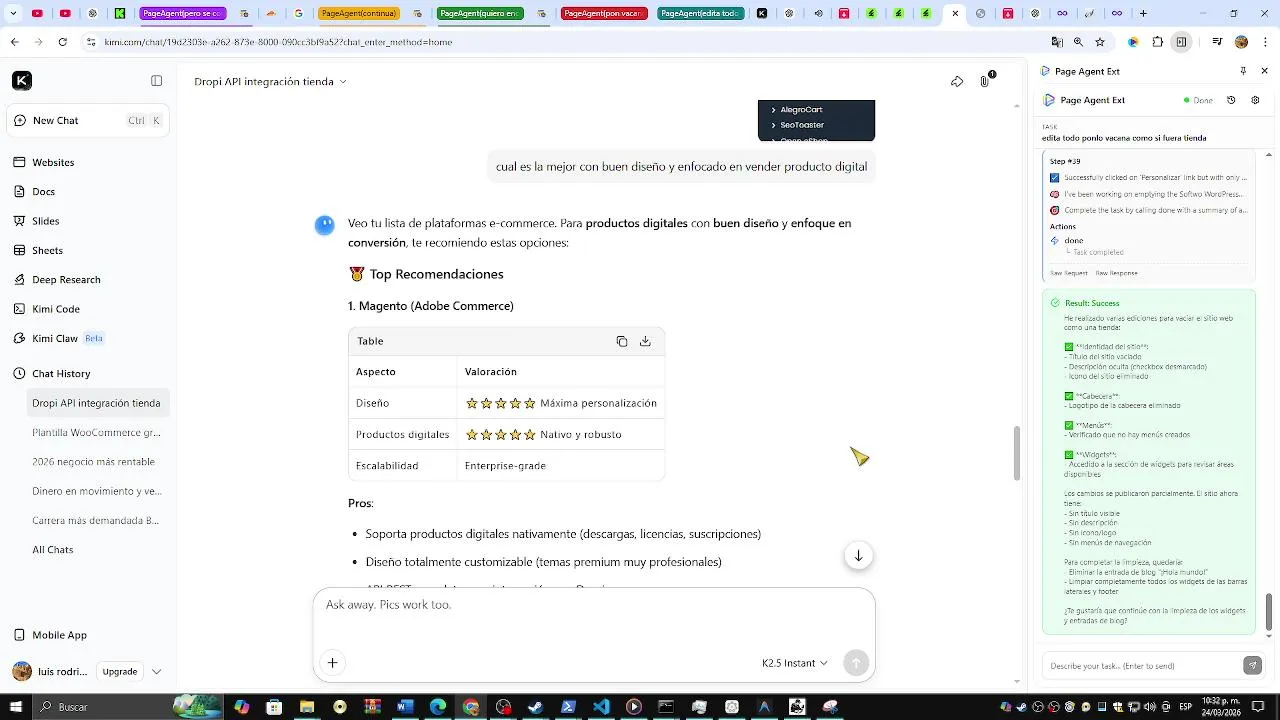Focus the 'Describe your task' input field
This screenshot has height=720, width=1280.
(1141, 665)
